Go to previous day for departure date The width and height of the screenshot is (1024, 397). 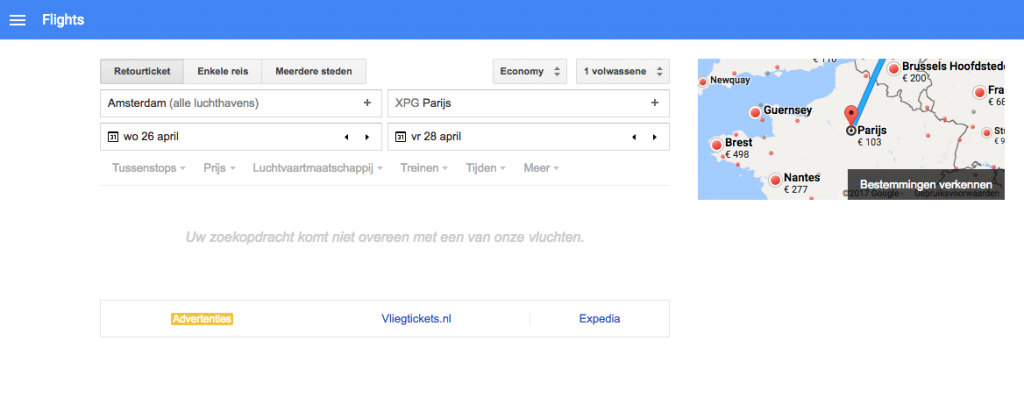coord(346,137)
